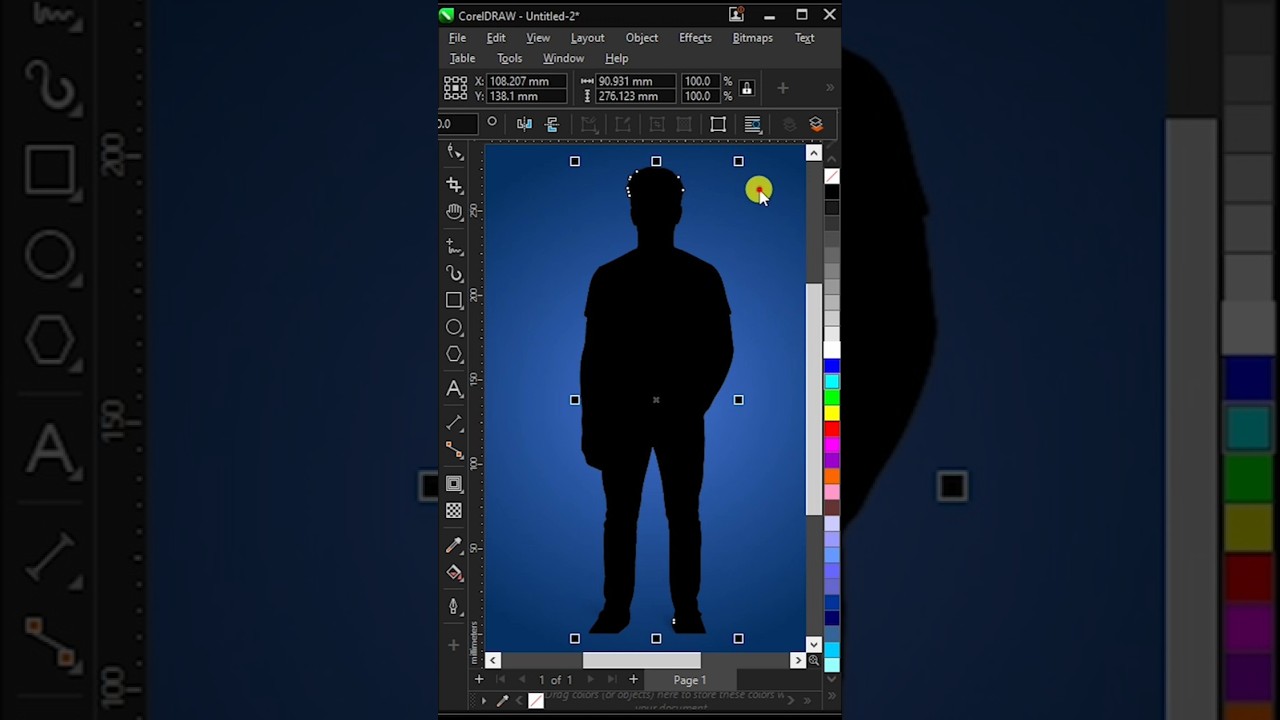Viewport: 1280px width, 720px height.
Task: Open the File menu
Action: point(457,38)
